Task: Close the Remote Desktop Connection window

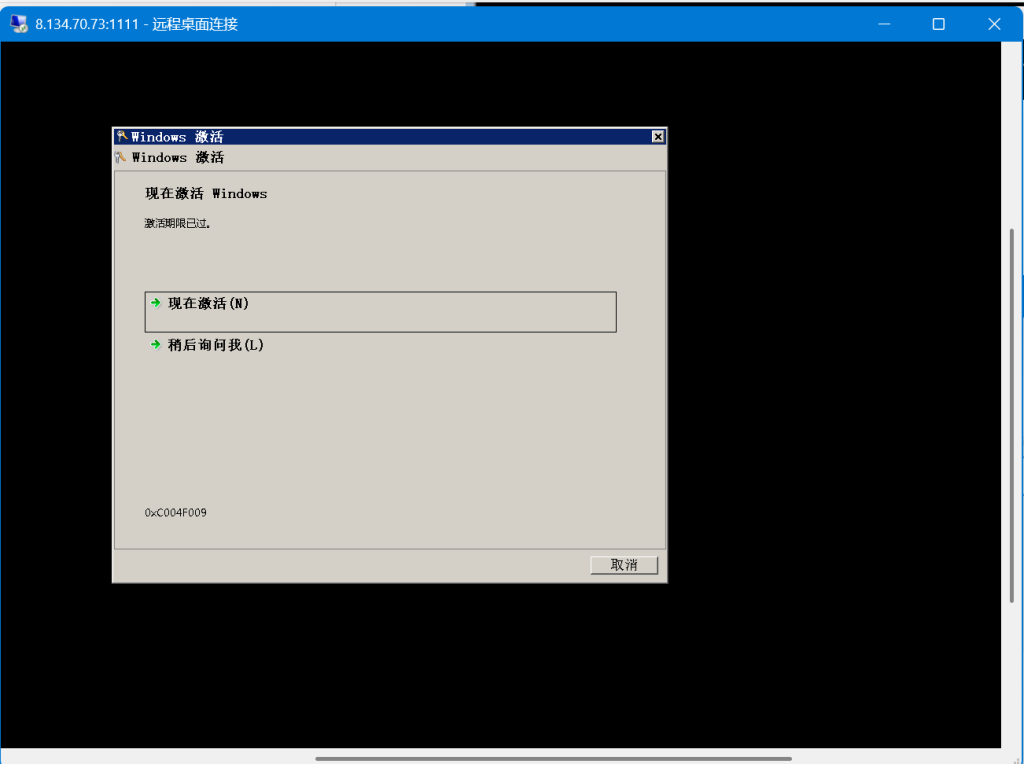Action: click(994, 24)
